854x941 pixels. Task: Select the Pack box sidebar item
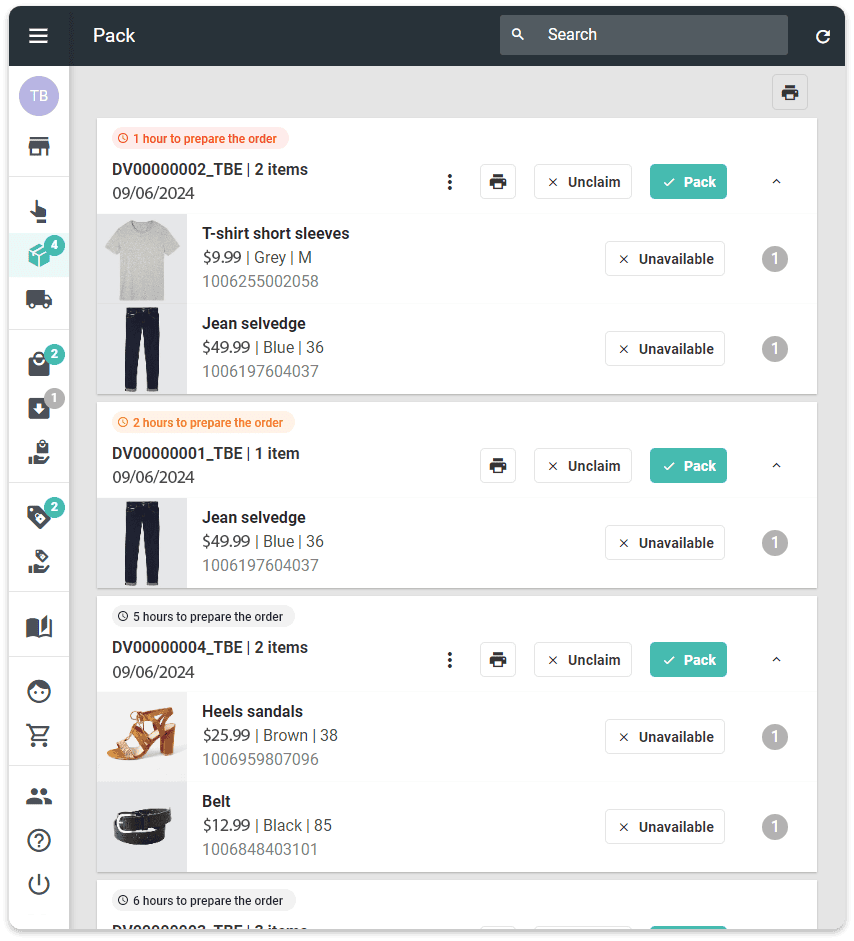coord(39,256)
